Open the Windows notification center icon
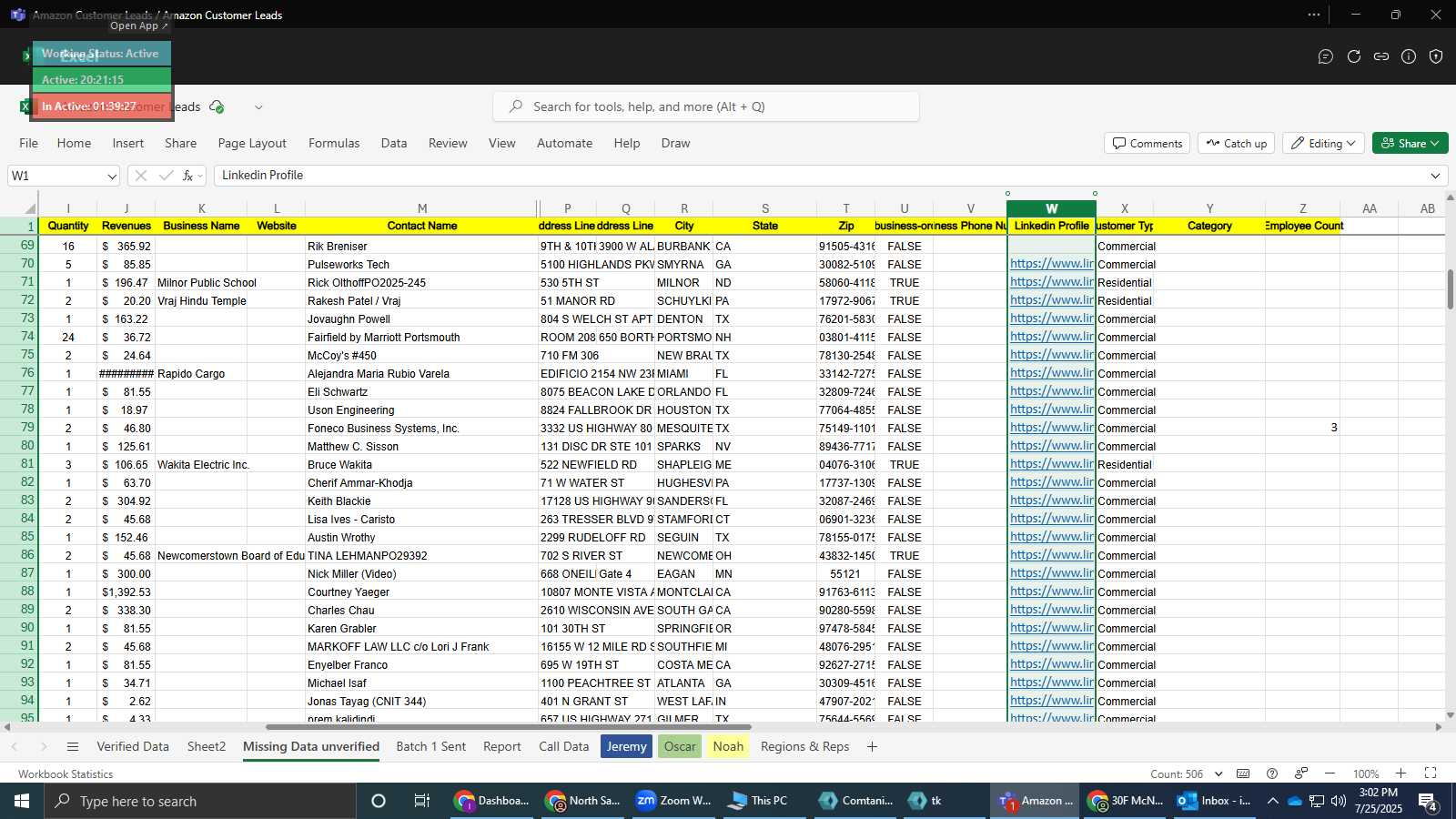The height and width of the screenshot is (819, 1456). (x=1428, y=802)
